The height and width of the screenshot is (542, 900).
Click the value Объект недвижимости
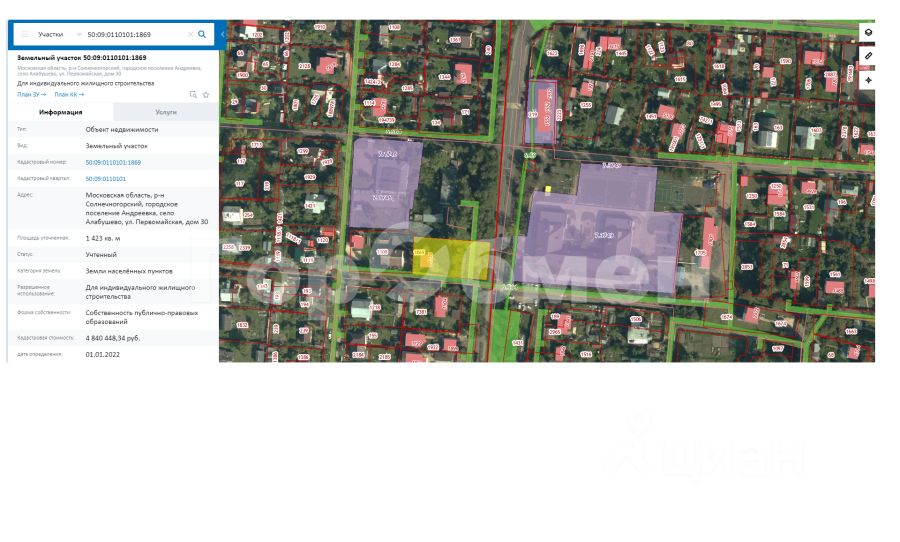tap(122, 130)
